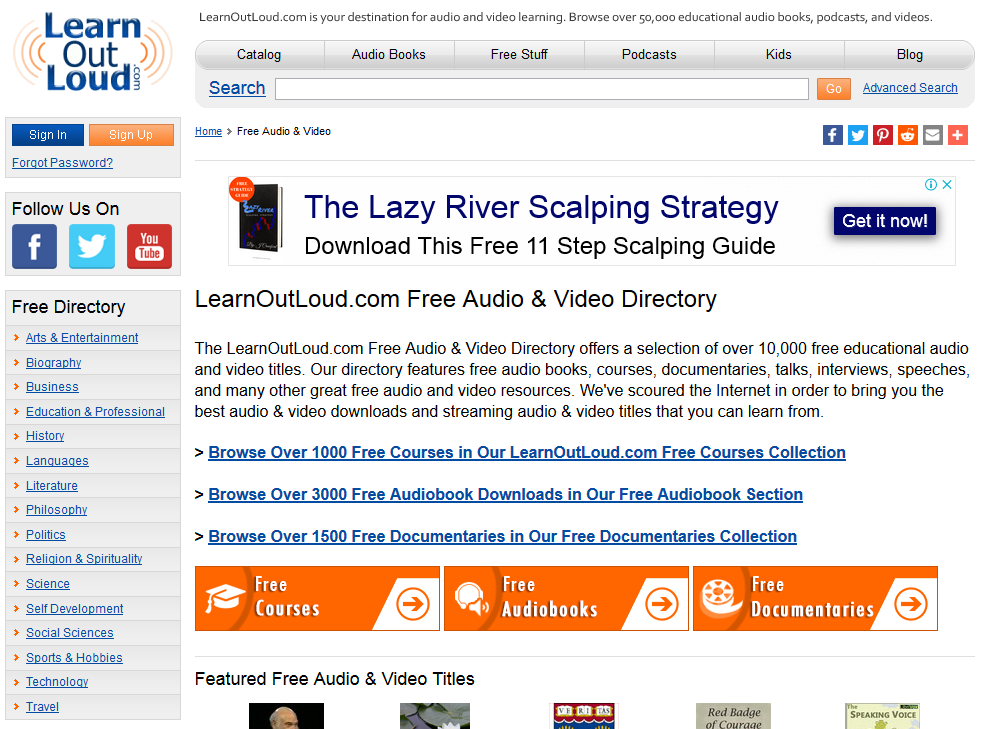The height and width of the screenshot is (729, 985).
Task: Share page via email envelope icon
Action: point(933,134)
